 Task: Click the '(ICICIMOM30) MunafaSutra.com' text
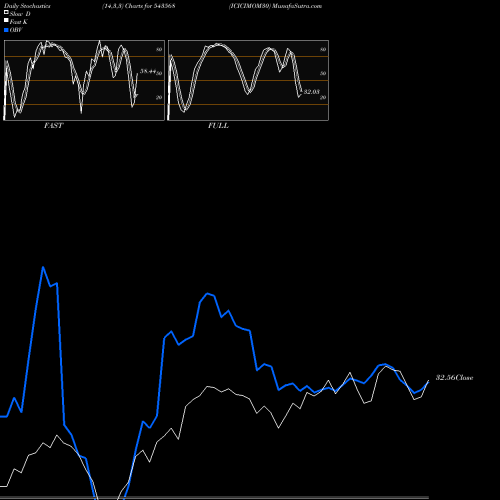pyautogui.click(x=275, y=6)
